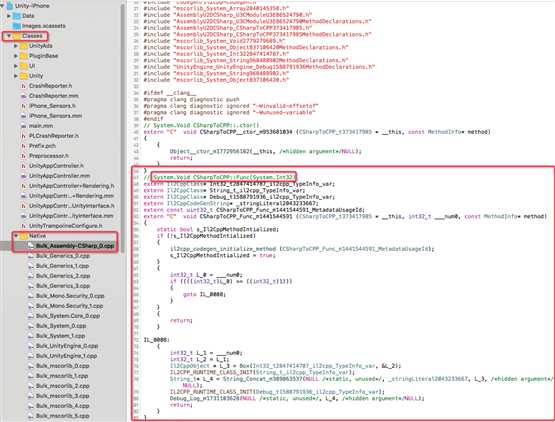Click the CSharpToCPP::.ctor() comment line

tap(201, 125)
